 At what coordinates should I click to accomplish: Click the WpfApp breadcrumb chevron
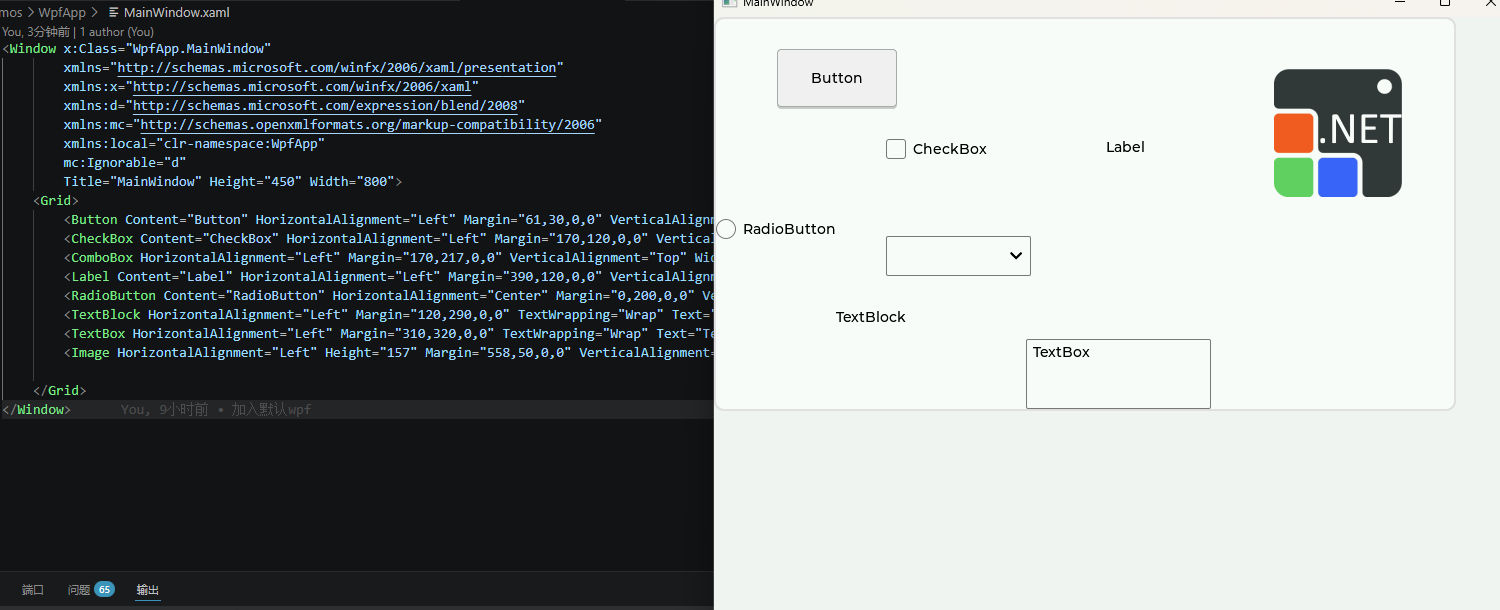tap(95, 12)
